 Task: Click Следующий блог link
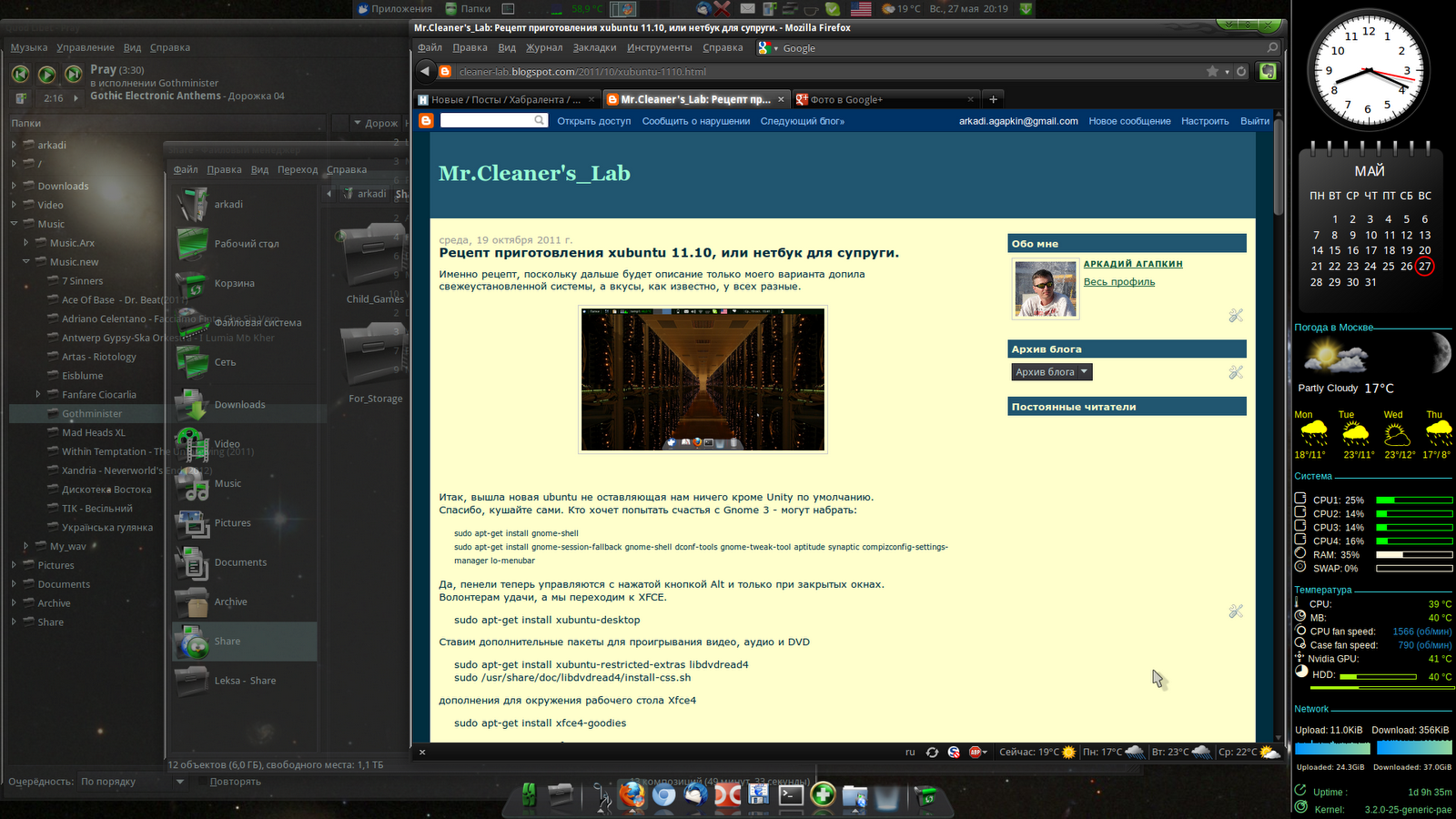[803, 121]
